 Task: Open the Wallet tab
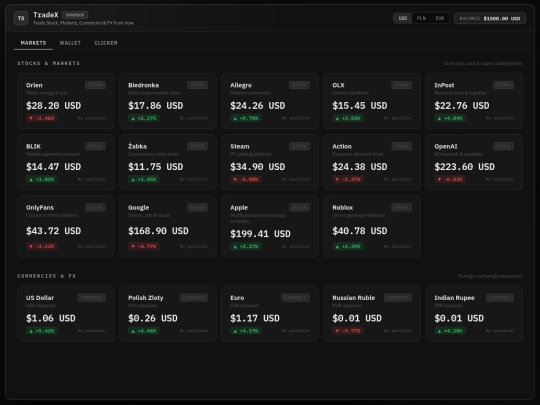coord(70,43)
